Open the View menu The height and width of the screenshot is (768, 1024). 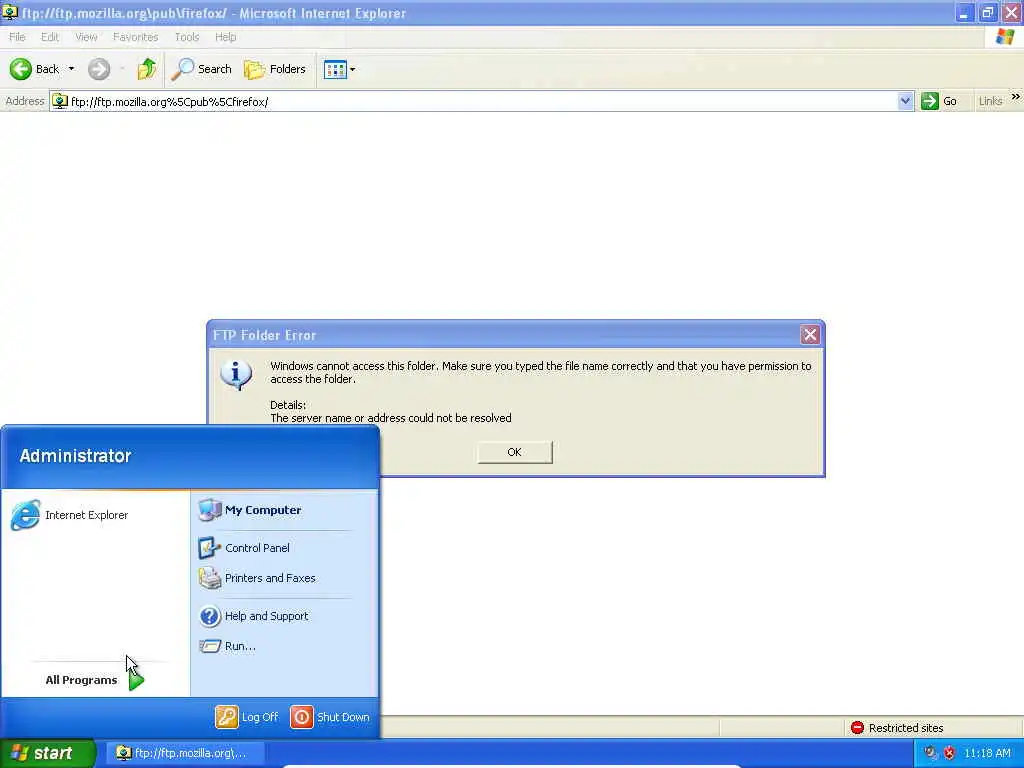pos(86,37)
